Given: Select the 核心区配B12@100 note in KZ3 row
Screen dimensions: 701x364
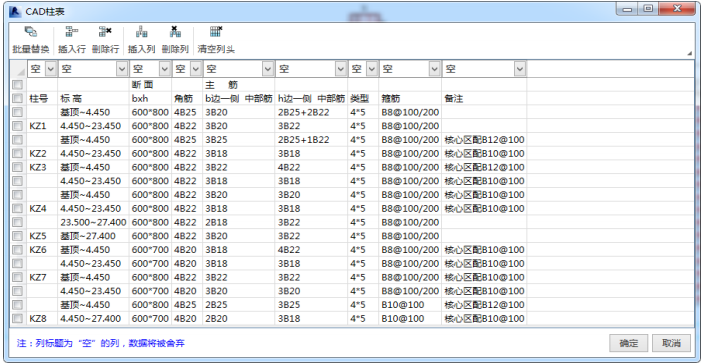Looking at the screenshot, I should tap(484, 168).
